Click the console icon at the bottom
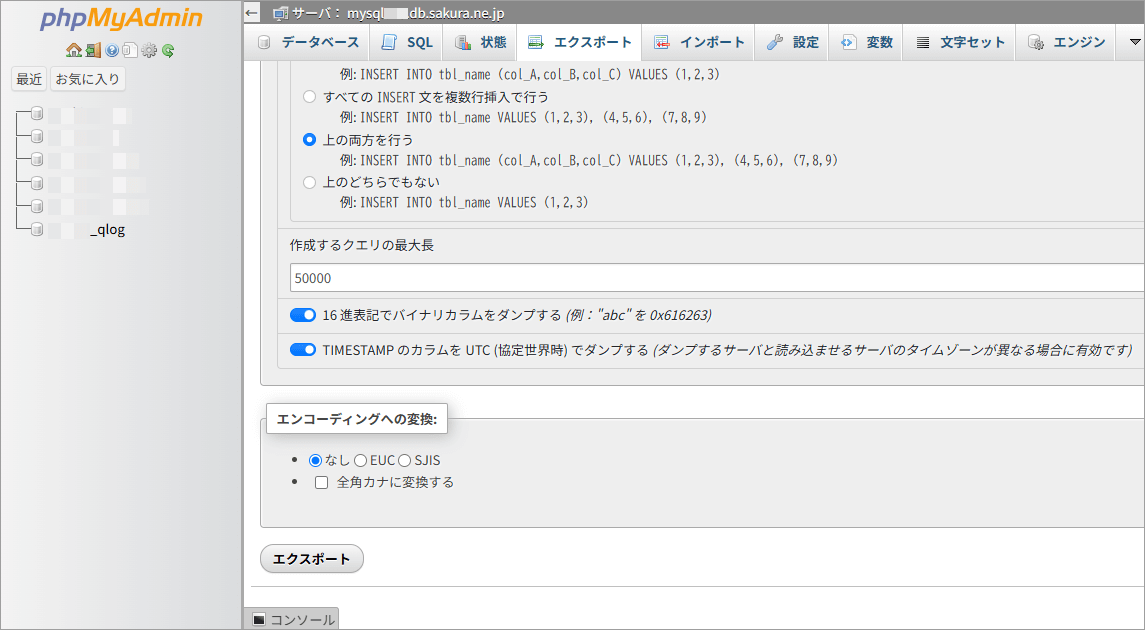The width and height of the screenshot is (1145, 630). point(259,620)
